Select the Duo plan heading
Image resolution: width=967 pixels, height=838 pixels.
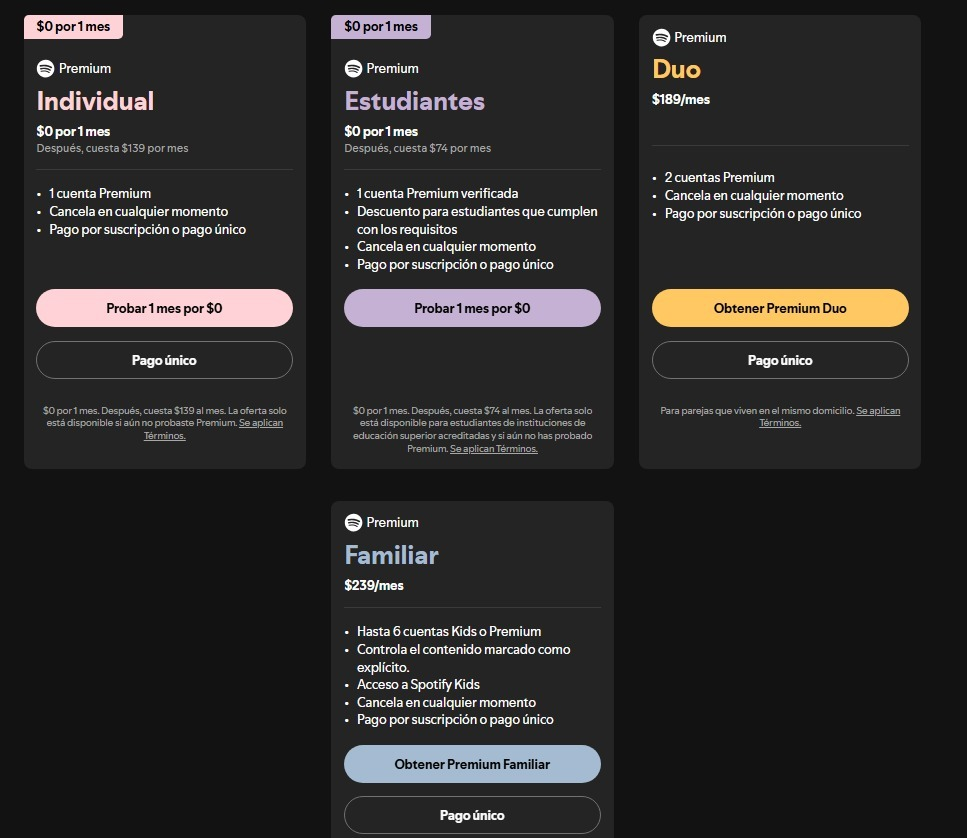(x=677, y=69)
